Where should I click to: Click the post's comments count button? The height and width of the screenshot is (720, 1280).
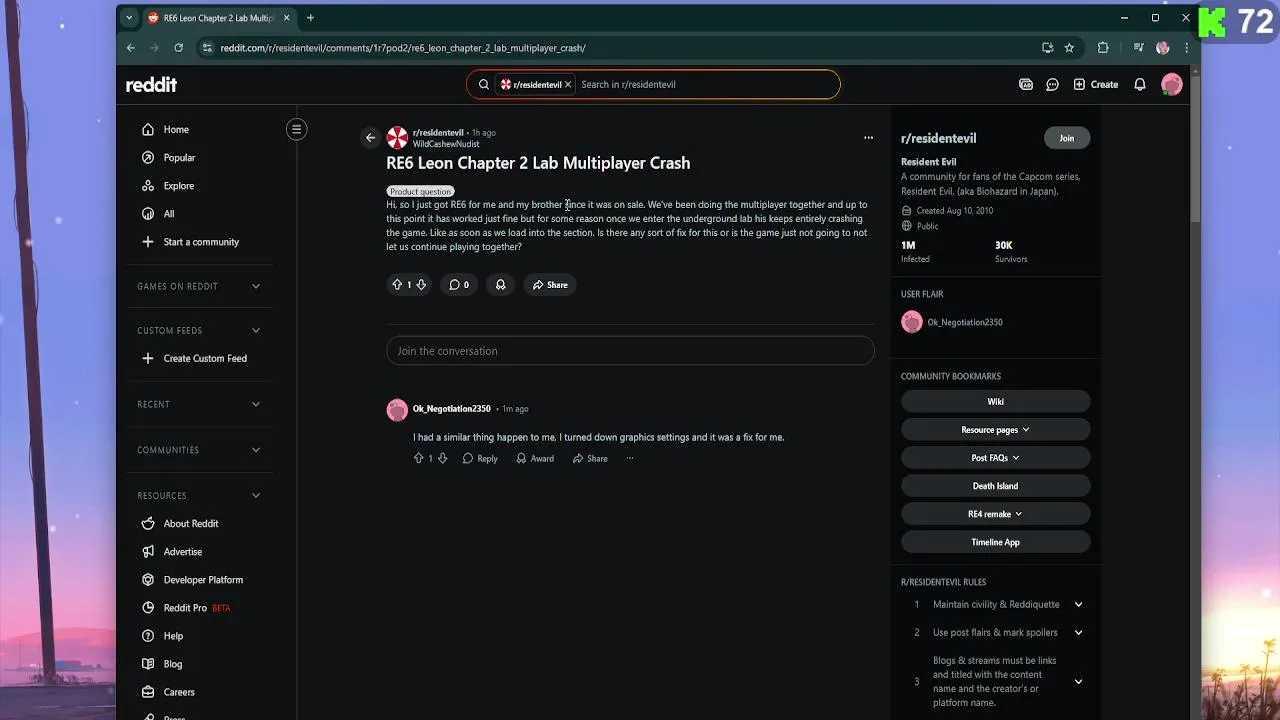point(459,285)
